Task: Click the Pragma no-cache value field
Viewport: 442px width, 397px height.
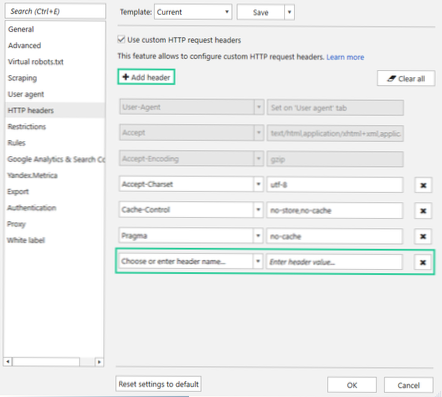Action: pos(335,236)
